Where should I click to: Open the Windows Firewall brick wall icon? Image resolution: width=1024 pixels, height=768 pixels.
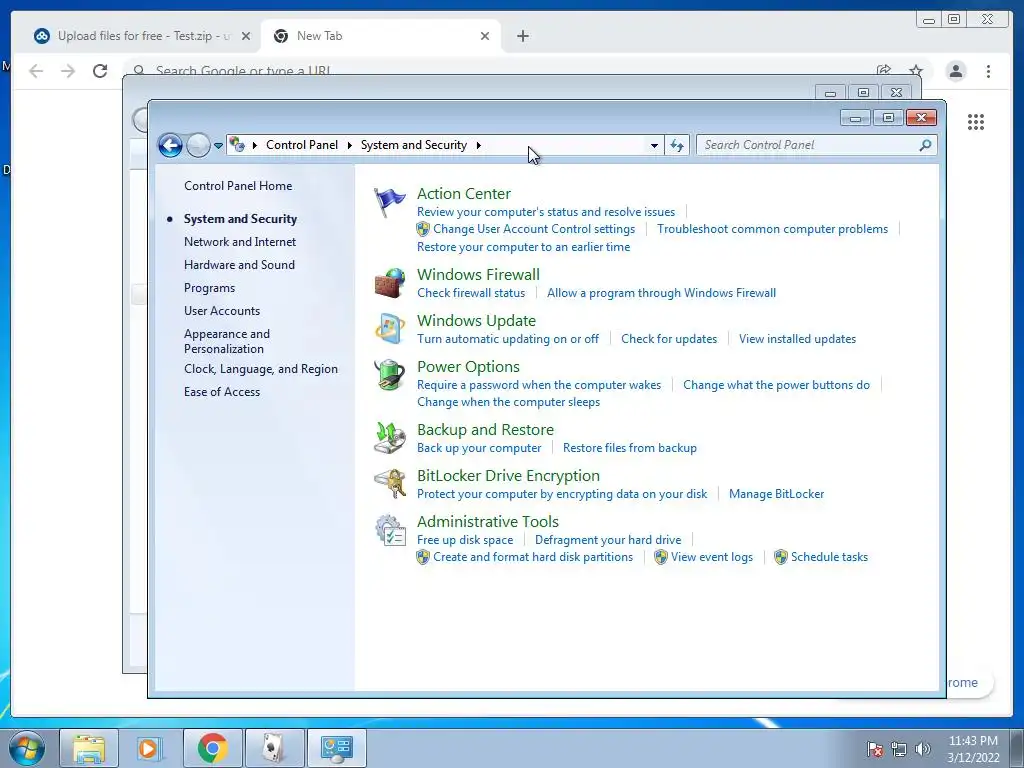tap(390, 283)
